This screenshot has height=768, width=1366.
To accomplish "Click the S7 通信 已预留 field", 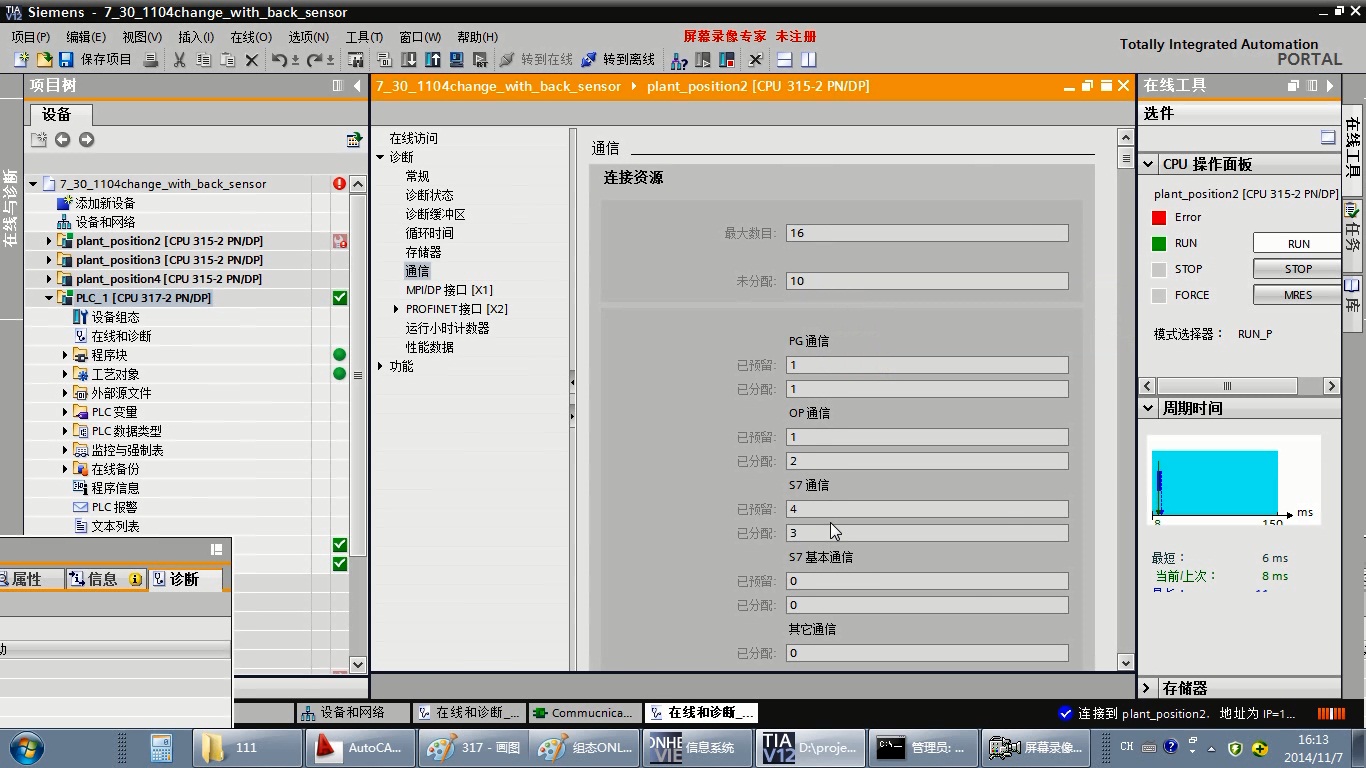I will coord(927,509).
